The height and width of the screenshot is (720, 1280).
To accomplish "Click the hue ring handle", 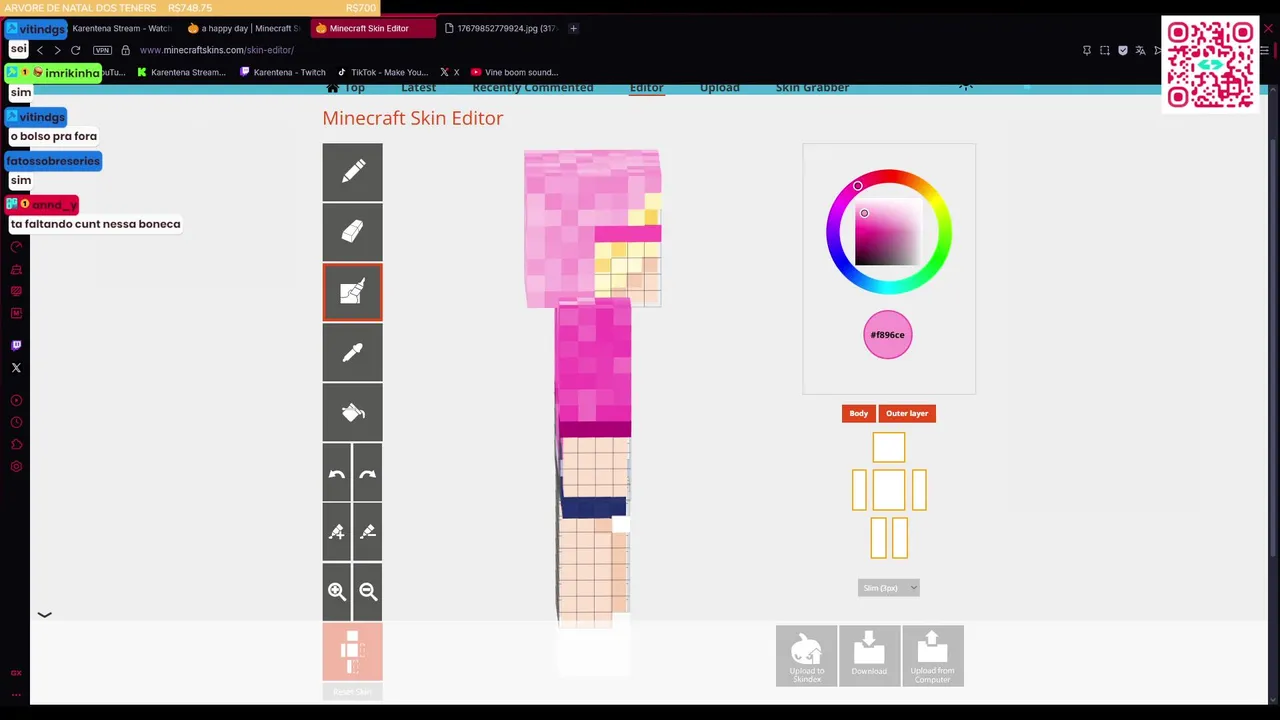I will [857, 186].
